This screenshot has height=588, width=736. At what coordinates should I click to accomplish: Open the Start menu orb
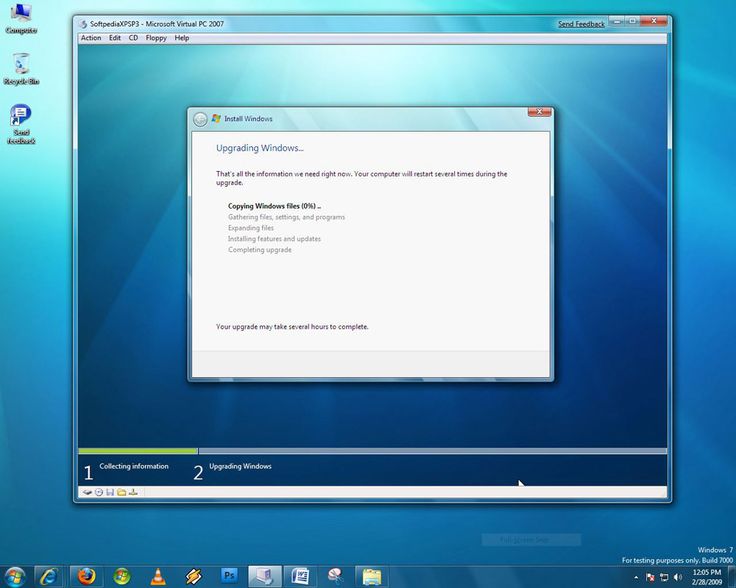point(15,576)
